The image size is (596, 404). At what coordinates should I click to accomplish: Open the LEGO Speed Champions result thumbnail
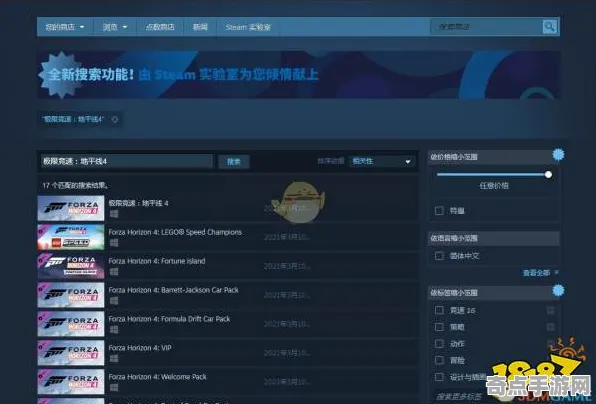click(x=71, y=237)
